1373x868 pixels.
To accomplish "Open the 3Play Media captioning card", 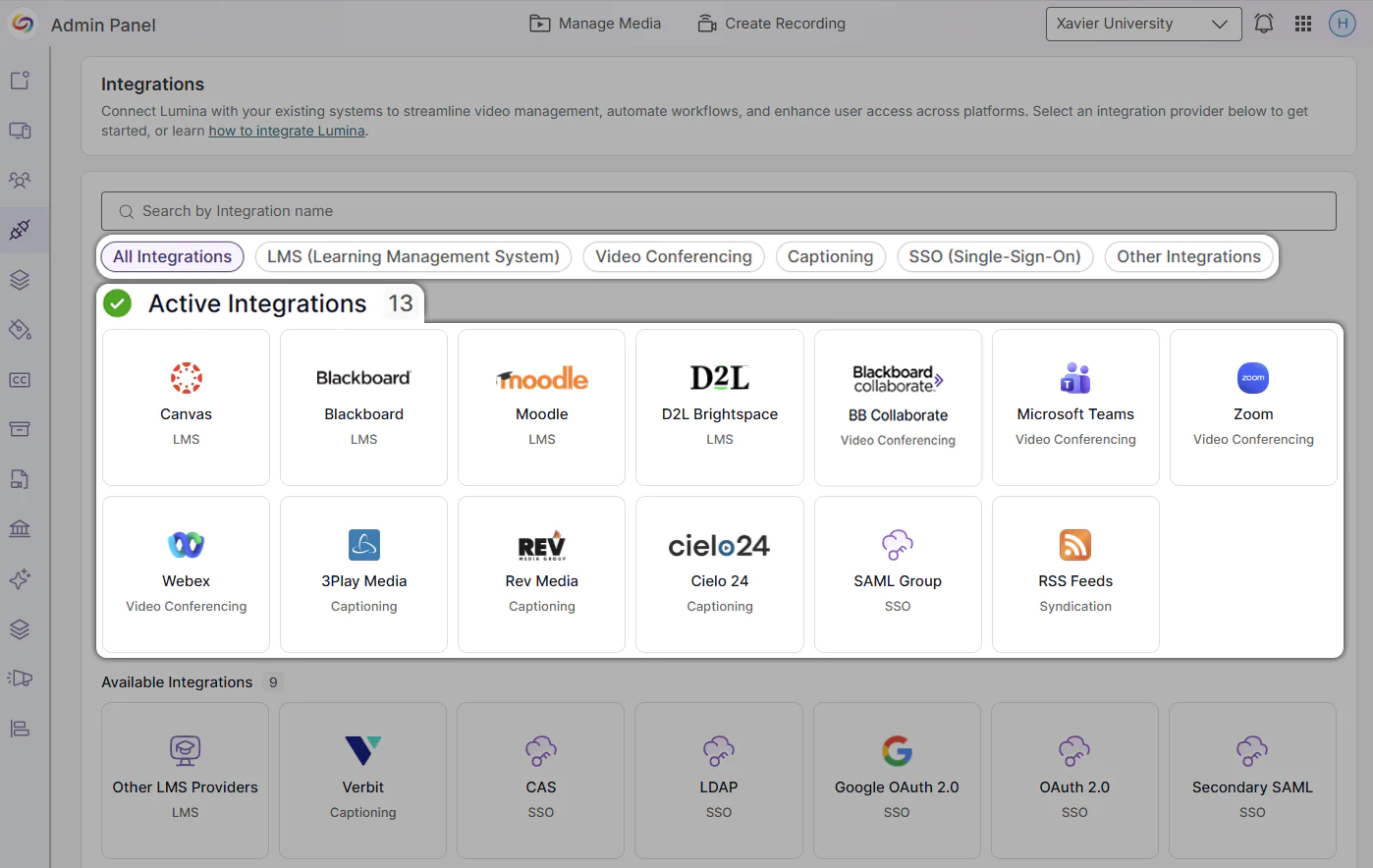I will pos(364,574).
